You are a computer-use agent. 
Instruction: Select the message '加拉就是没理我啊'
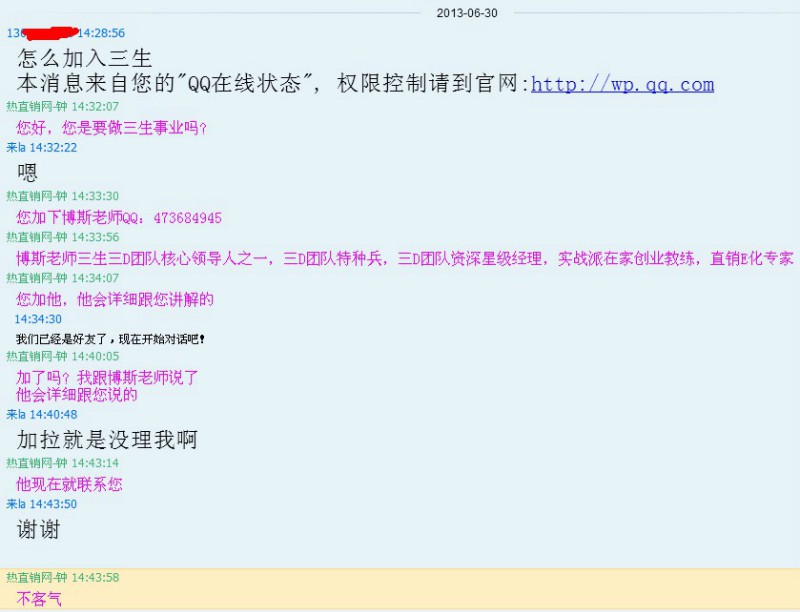[x=107, y=440]
